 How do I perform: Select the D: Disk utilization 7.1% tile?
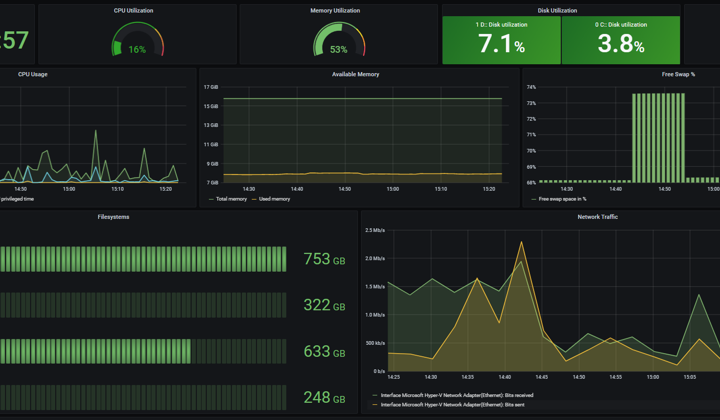501,40
